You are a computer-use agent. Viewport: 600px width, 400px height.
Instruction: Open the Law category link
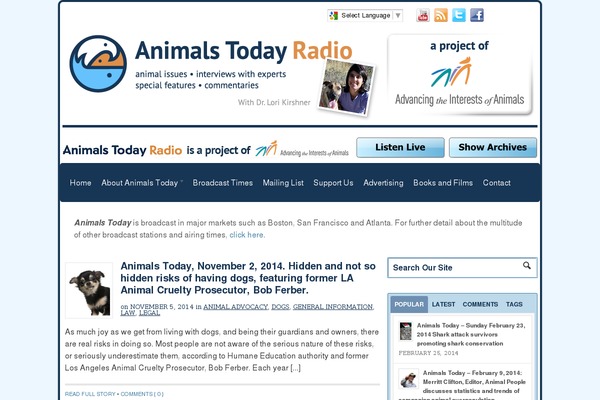click(x=128, y=313)
